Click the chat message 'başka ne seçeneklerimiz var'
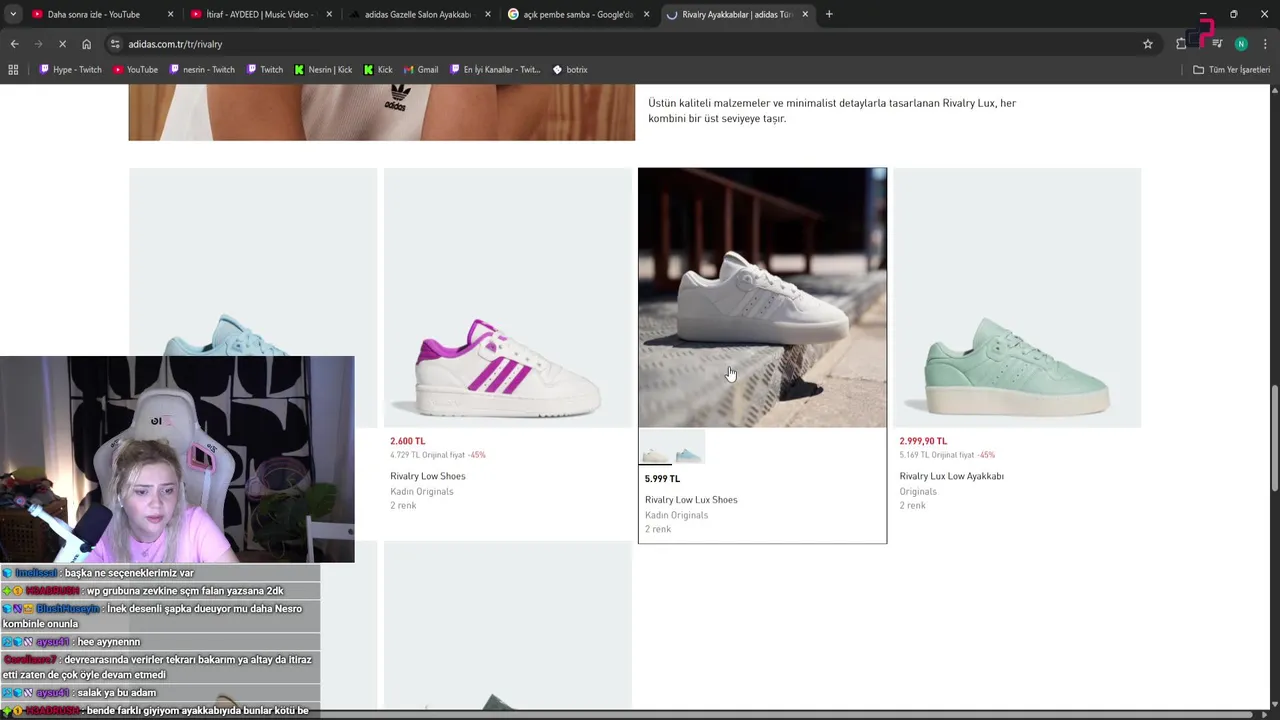The width and height of the screenshot is (1280, 720). point(129,573)
